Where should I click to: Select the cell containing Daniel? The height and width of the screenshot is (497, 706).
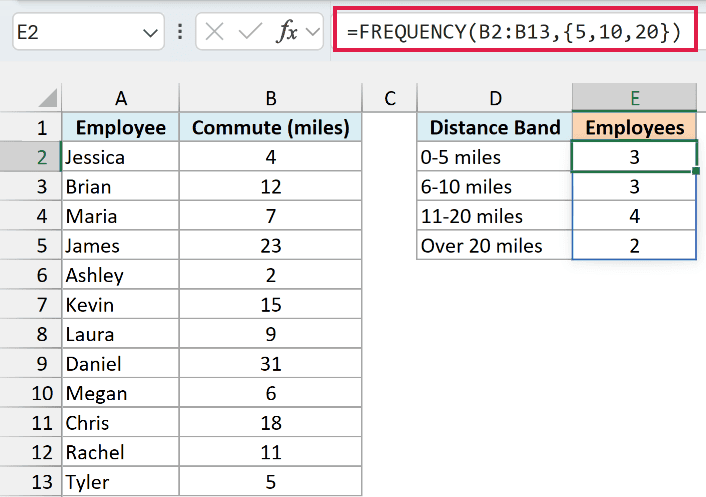[x=120, y=363]
